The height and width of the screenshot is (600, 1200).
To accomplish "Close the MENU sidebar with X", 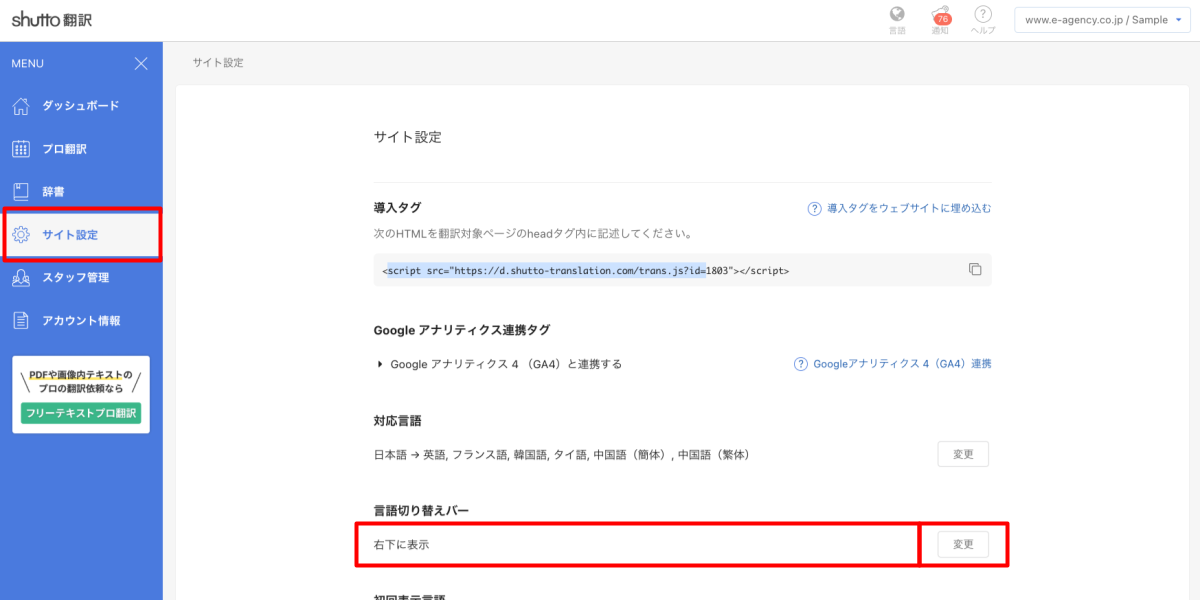I will click(141, 64).
